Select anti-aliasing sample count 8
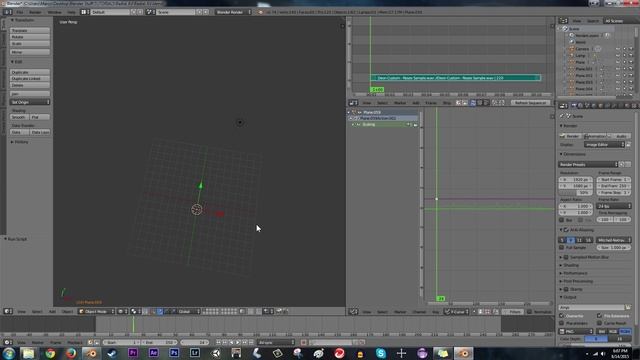The width and height of the screenshot is (640, 360). click(571, 240)
